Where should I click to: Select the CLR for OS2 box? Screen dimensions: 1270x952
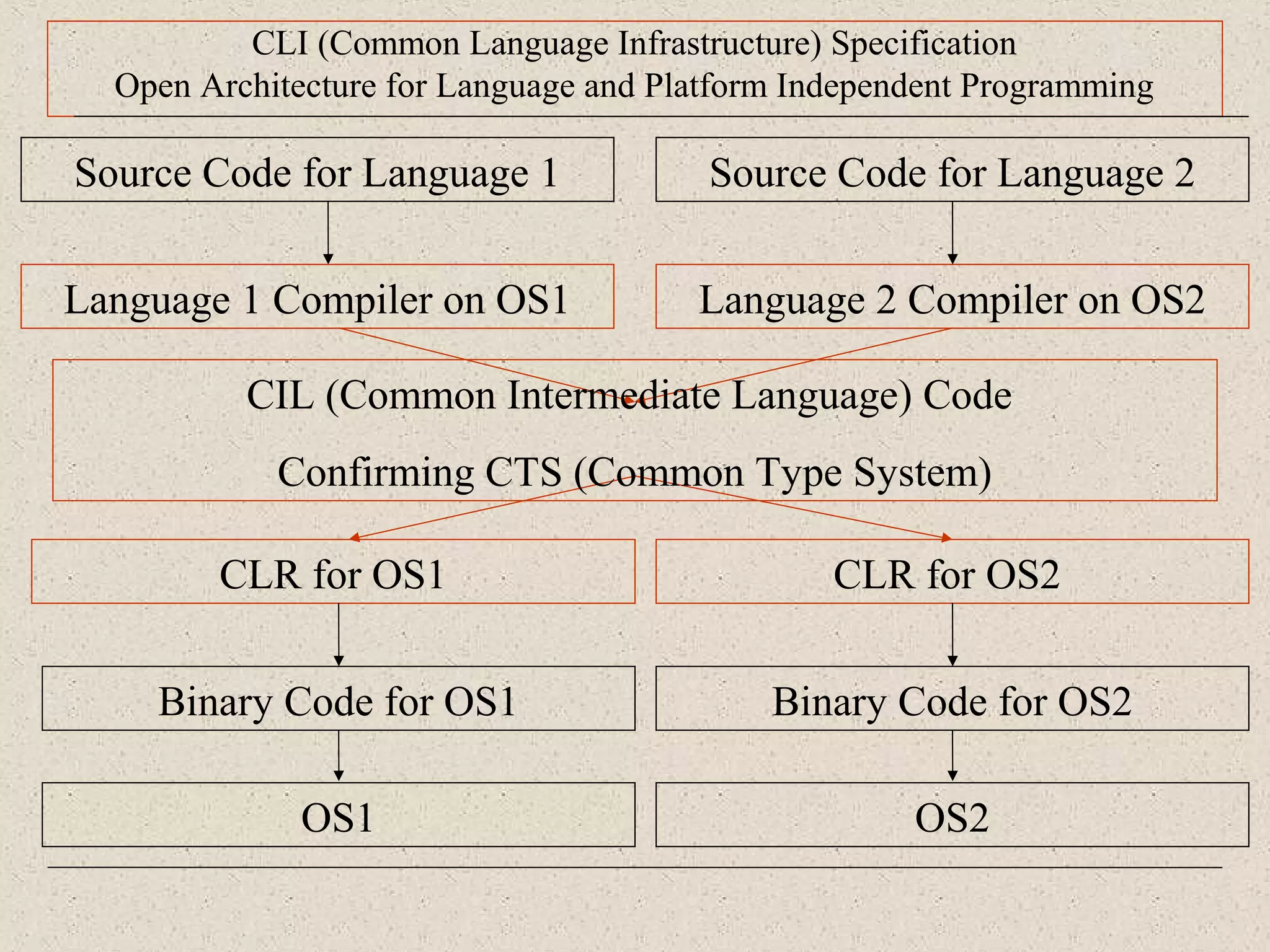[x=951, y=573]
